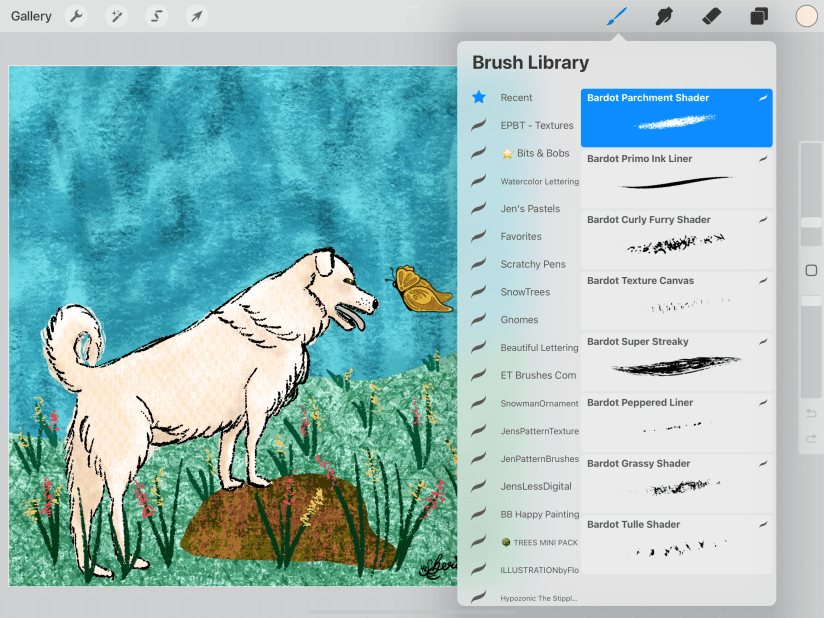Pick the Bardot Grassy Shader brush

click(676, 483)
